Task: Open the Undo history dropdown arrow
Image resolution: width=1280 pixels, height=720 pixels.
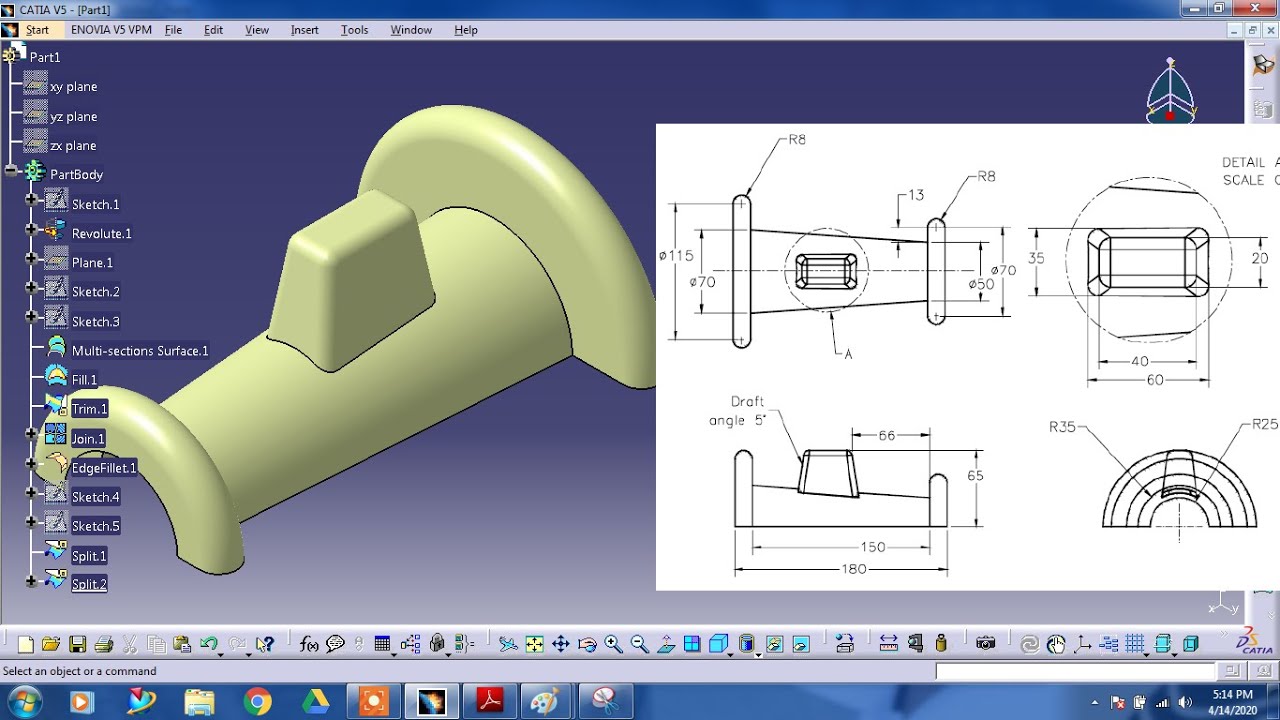Action: click(220, 655)
